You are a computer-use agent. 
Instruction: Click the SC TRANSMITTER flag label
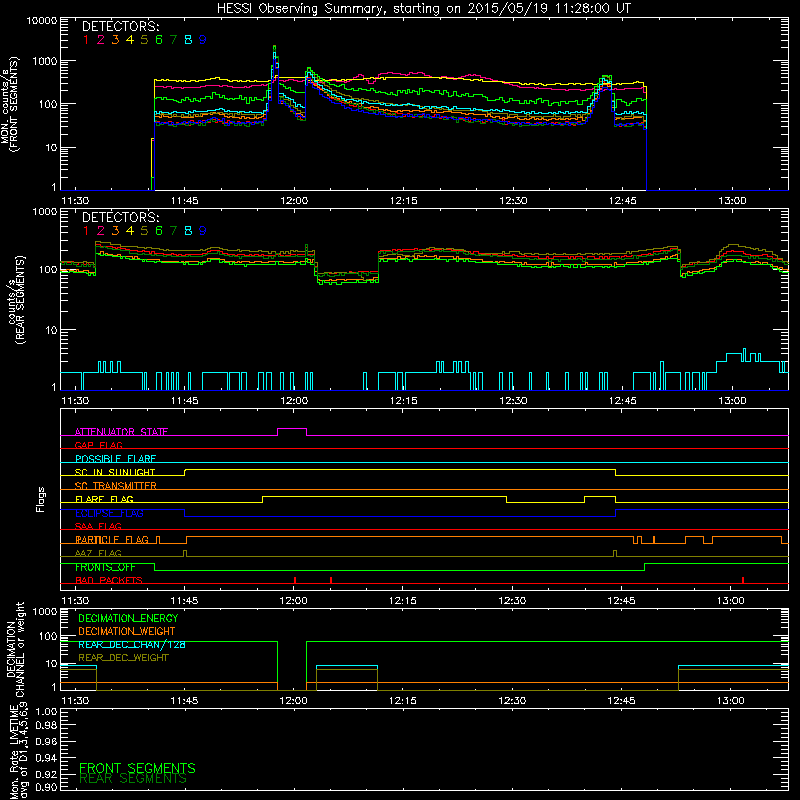click(x=116, y=486)
